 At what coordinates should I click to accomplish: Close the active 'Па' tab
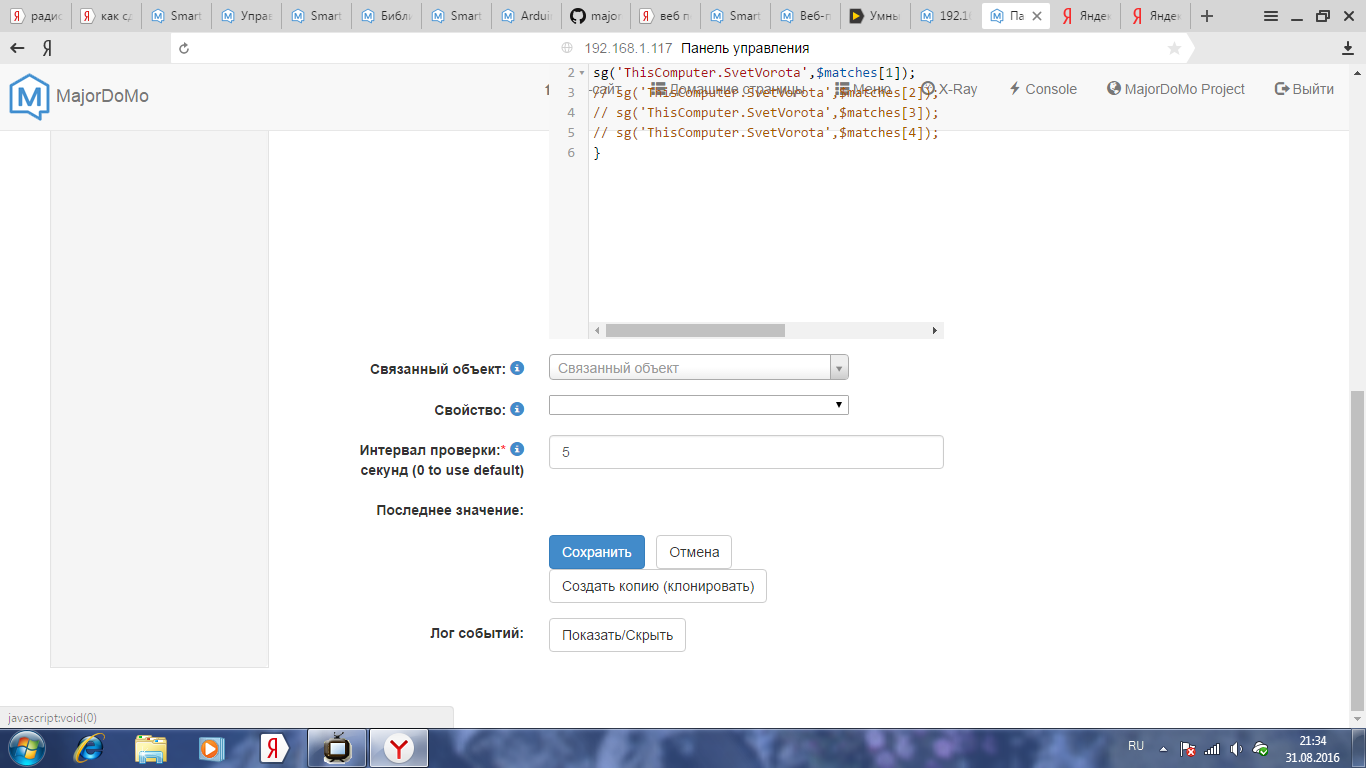coord(1037,16)
